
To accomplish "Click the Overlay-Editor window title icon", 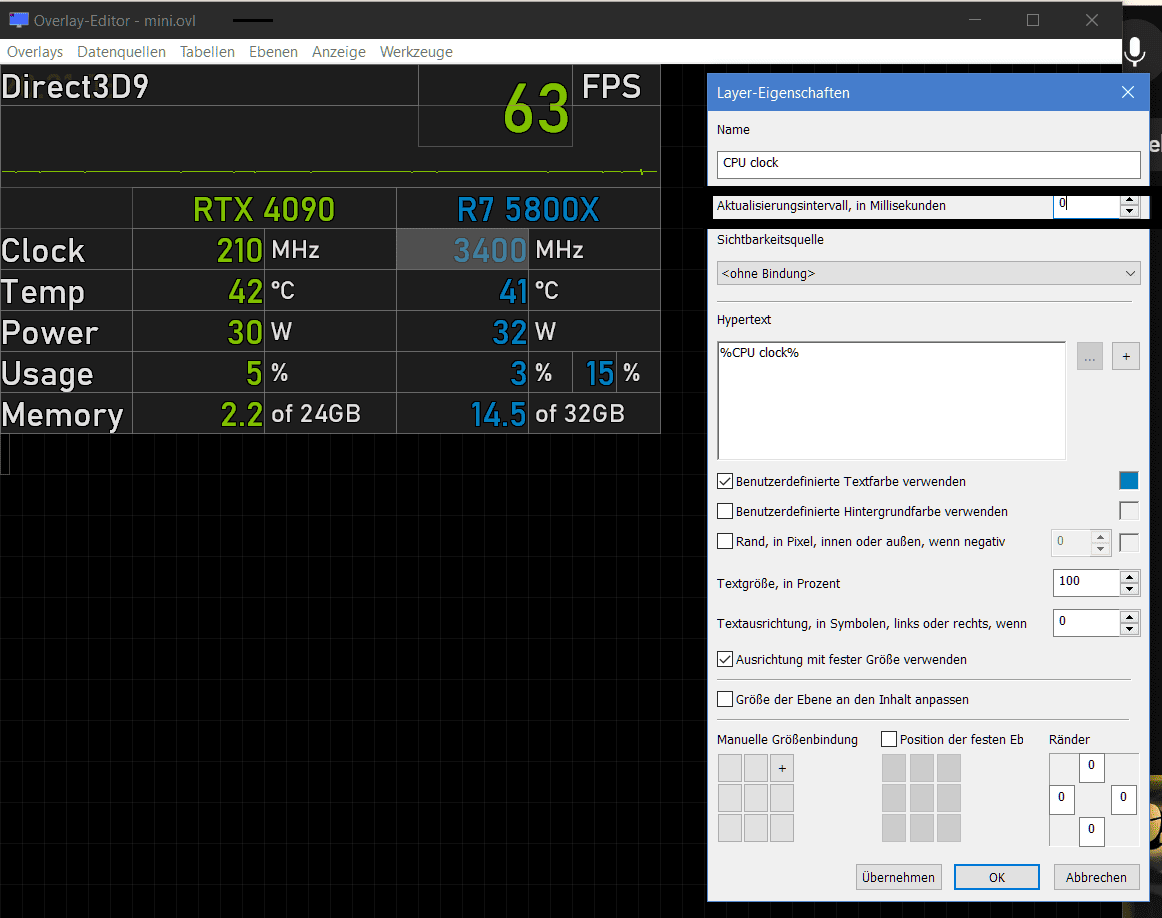I will tap(19, 20).
